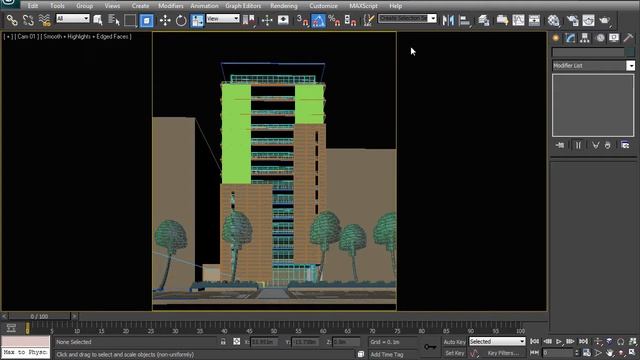Select the Select and Link tool
The image size is (640, 360).
(12, 20)
